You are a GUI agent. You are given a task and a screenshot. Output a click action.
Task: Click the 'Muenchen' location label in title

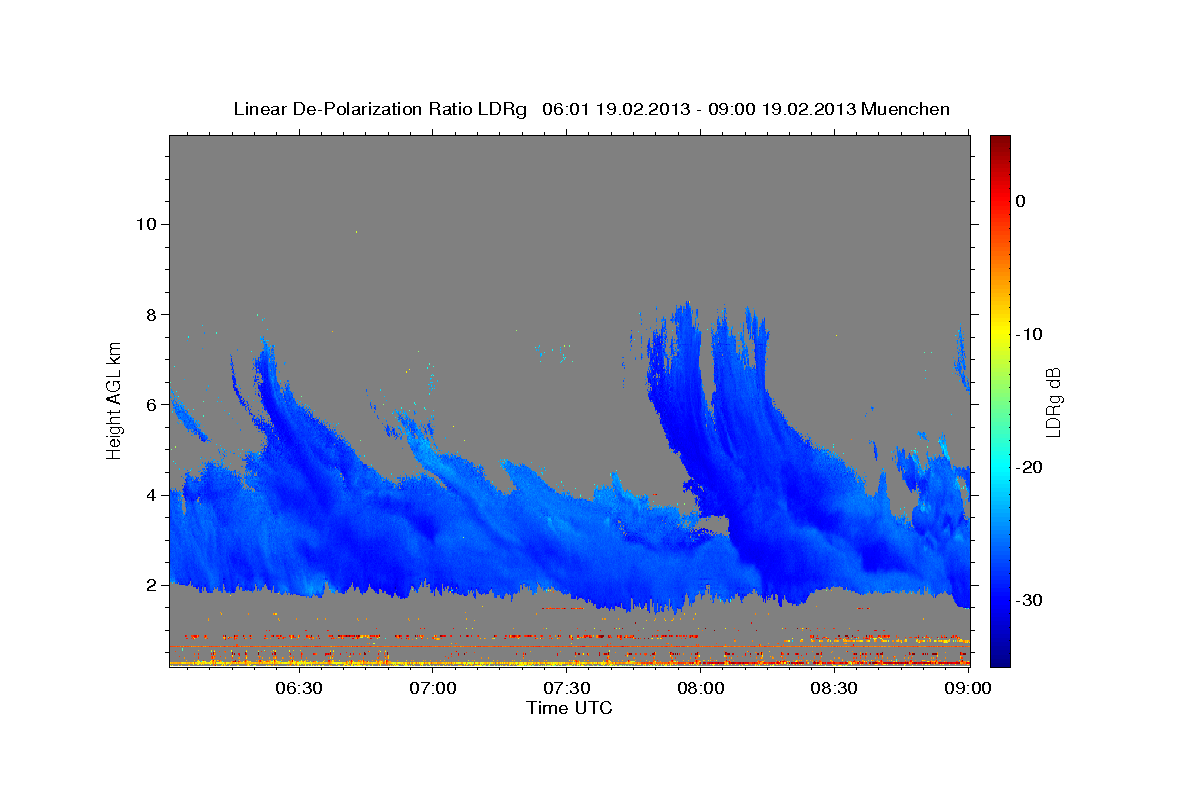pos(906,109)
